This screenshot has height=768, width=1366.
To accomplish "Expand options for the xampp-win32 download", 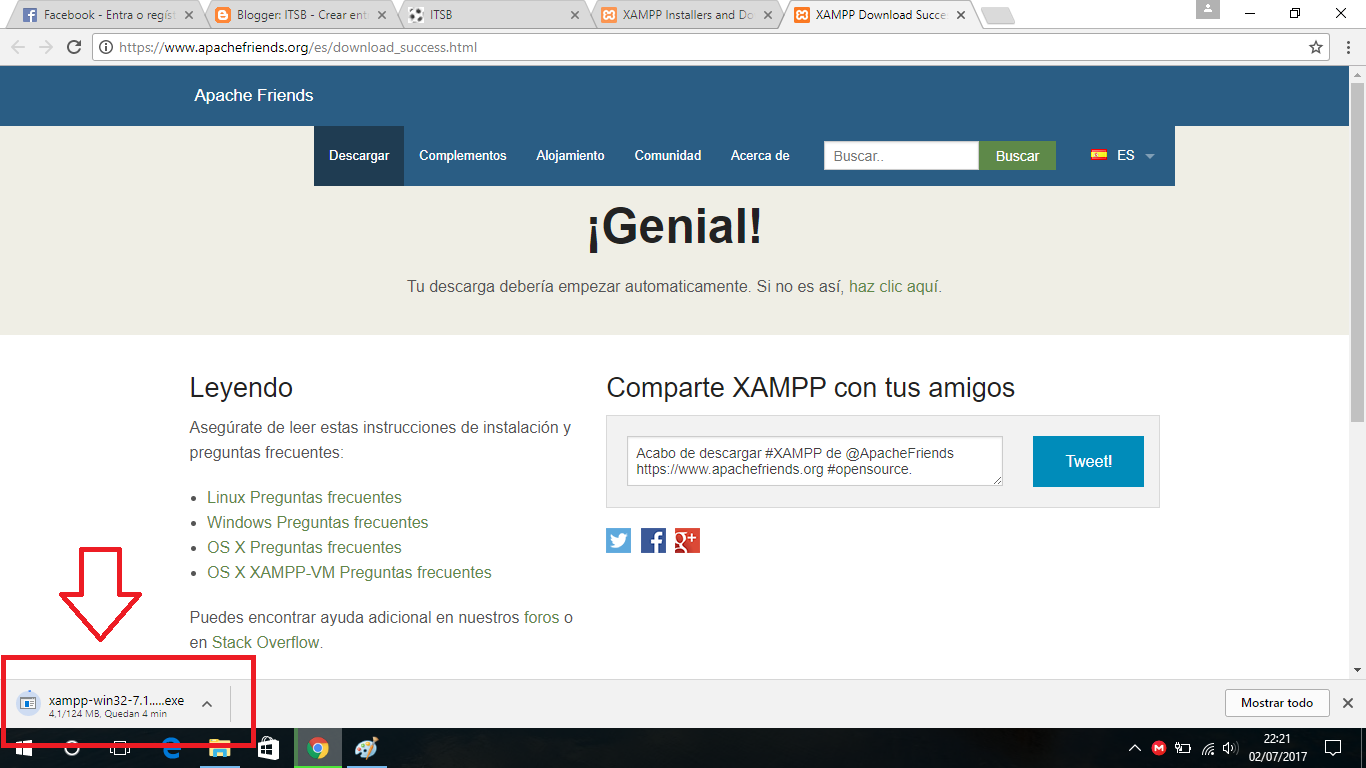I will point(207,702).
